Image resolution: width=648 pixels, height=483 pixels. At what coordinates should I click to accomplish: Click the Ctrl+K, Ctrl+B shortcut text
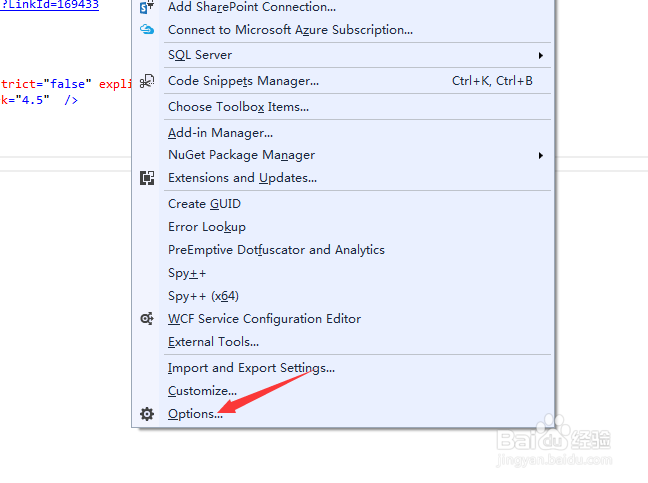coord(492,81)
